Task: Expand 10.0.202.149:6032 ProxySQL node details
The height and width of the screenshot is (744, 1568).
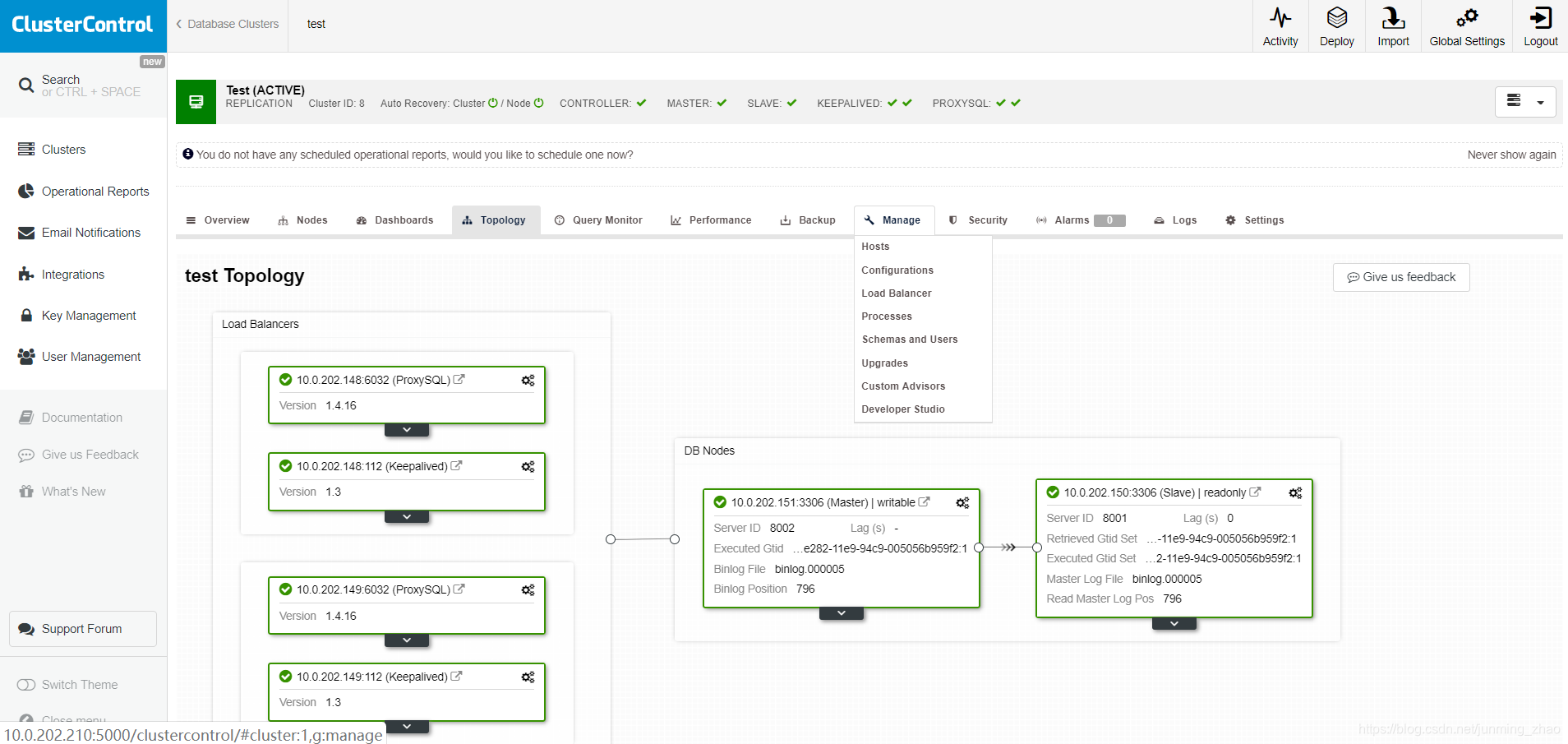Action: [x=407, y=640]
